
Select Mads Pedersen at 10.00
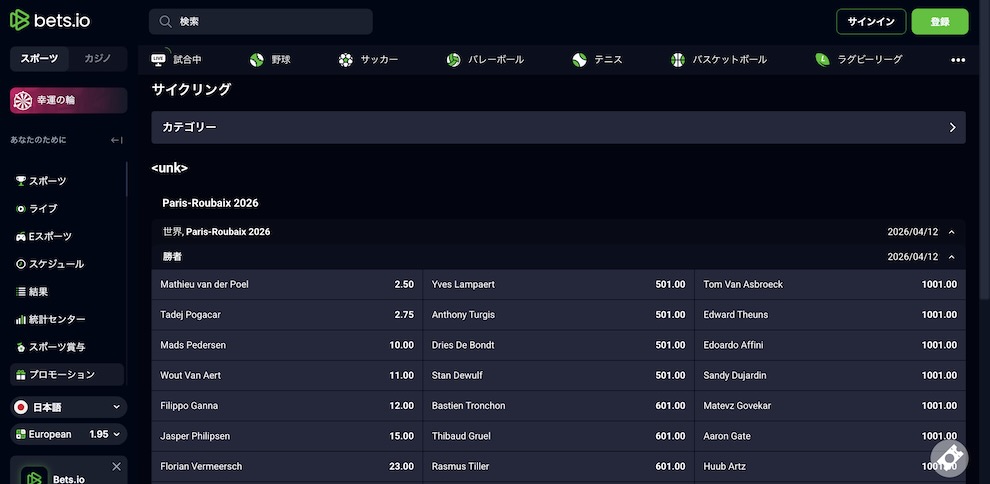pos(287,345)
